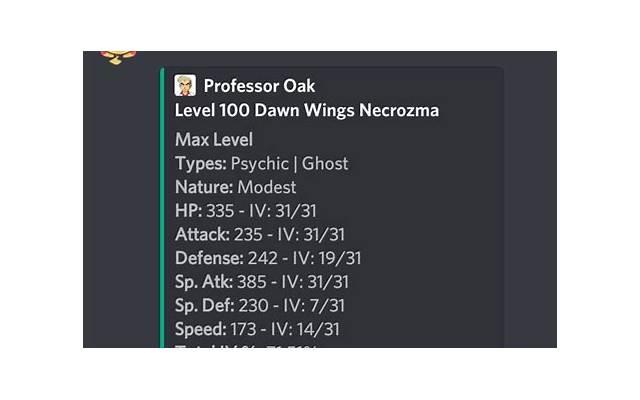640x400 pixels.
Task: Click the Ghost type text
Action: pyautogui.click(x=326, y=163)
